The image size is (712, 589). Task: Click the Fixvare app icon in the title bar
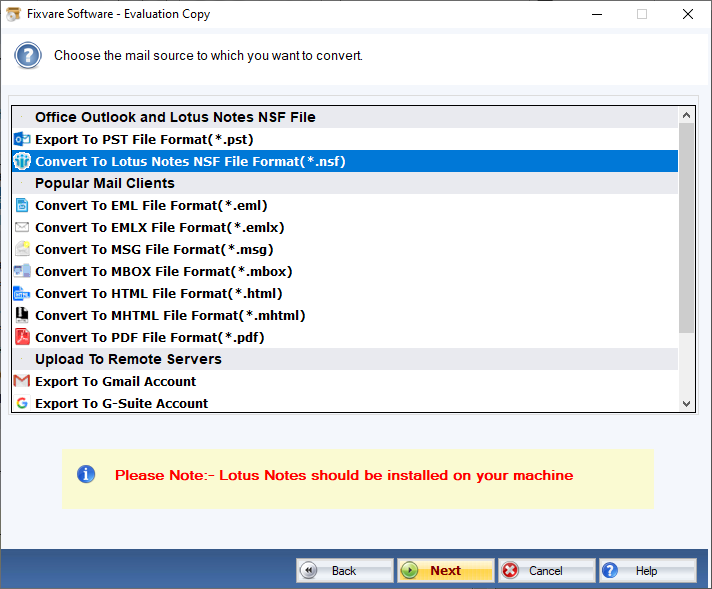coord(13,14)
